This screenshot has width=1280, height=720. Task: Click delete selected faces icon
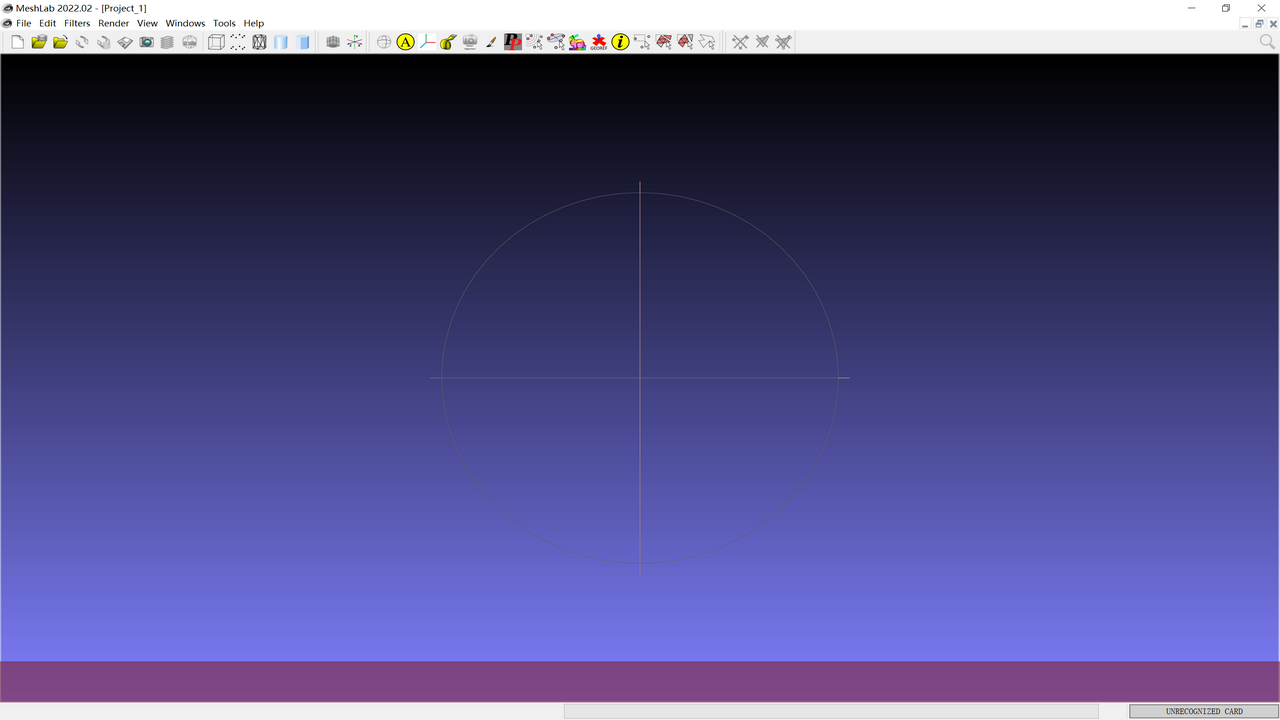pos(762,42)
